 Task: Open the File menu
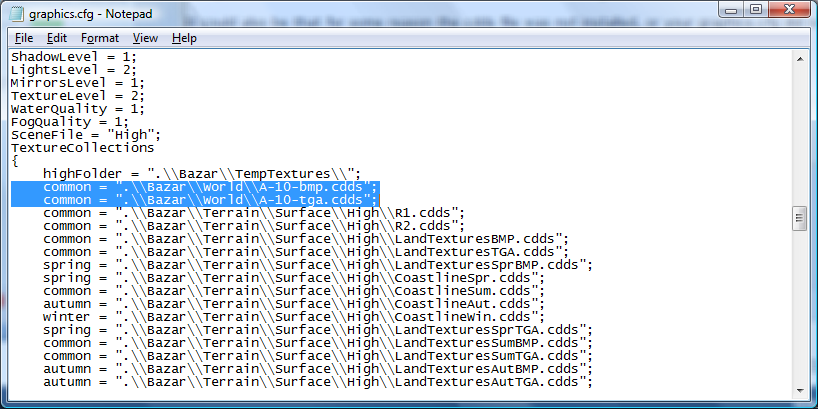23,37
